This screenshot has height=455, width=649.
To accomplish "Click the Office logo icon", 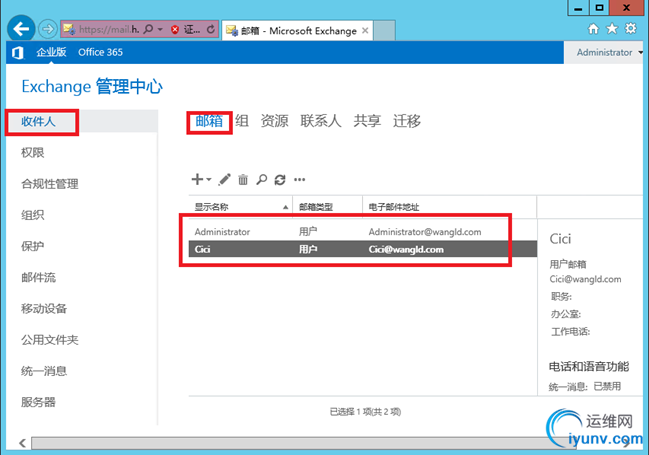I will tap(18, 53).
